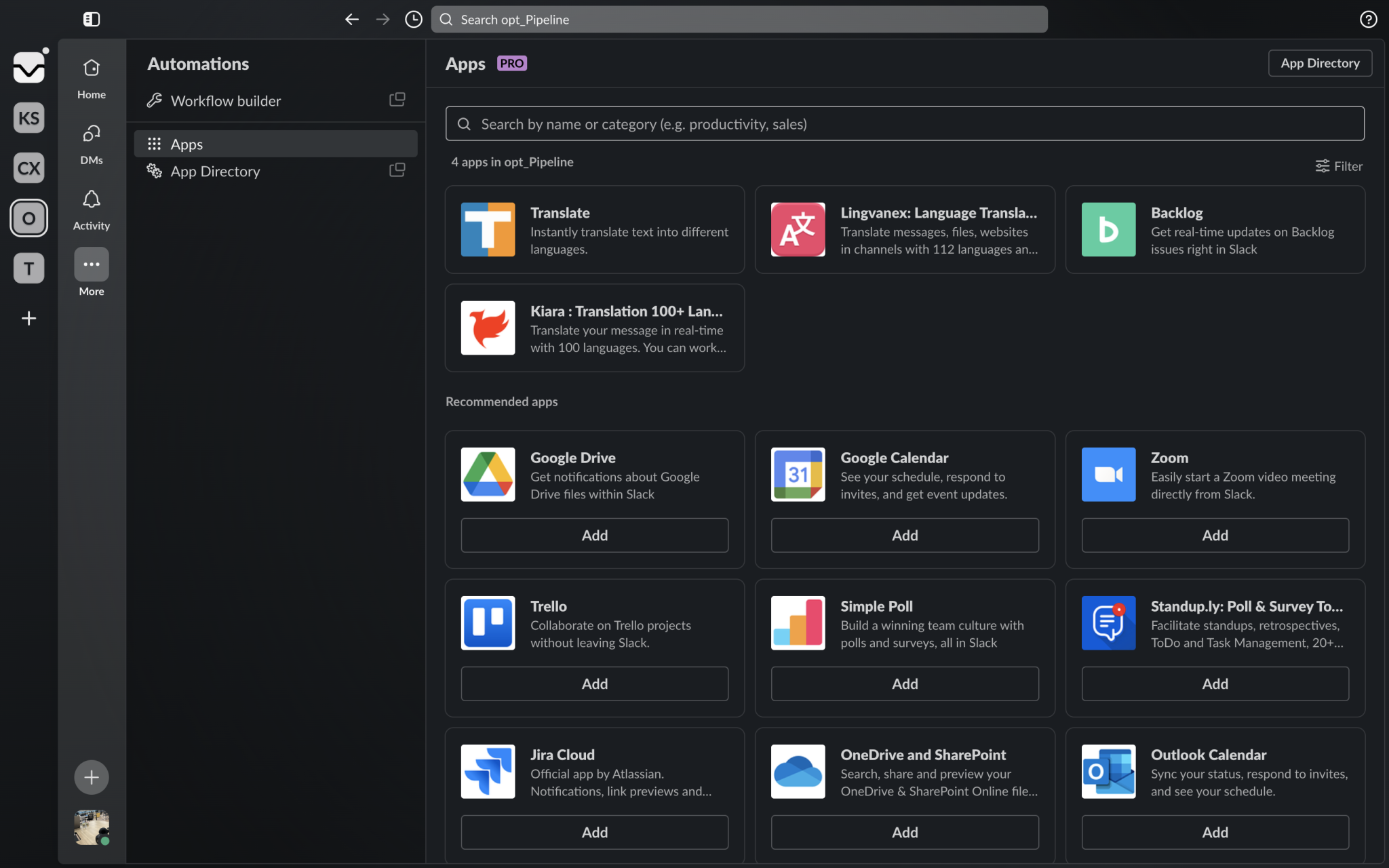Open the Activity feed
The height and width of the screenshot is (868, 1389).
[91, 207]
